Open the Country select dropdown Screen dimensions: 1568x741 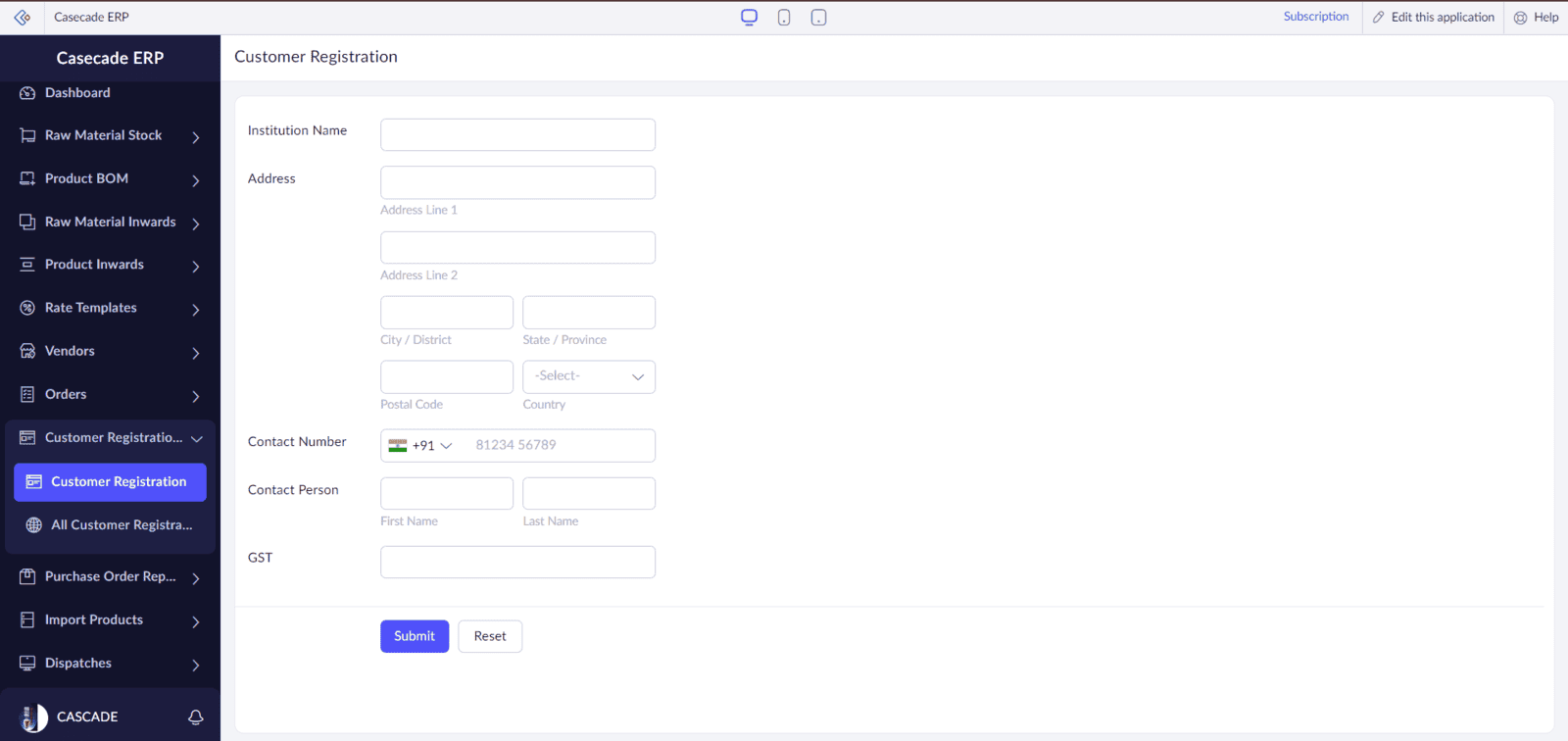589,376
